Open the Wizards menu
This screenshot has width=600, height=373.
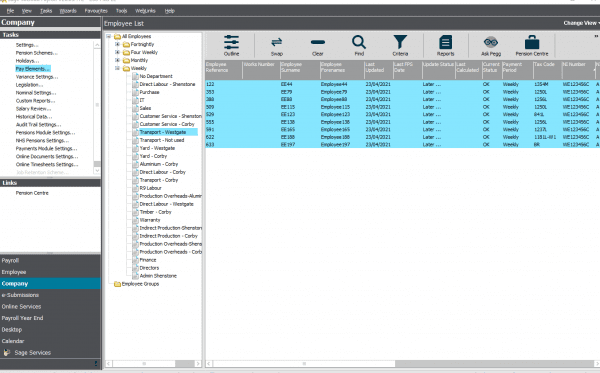click(68, 11)
